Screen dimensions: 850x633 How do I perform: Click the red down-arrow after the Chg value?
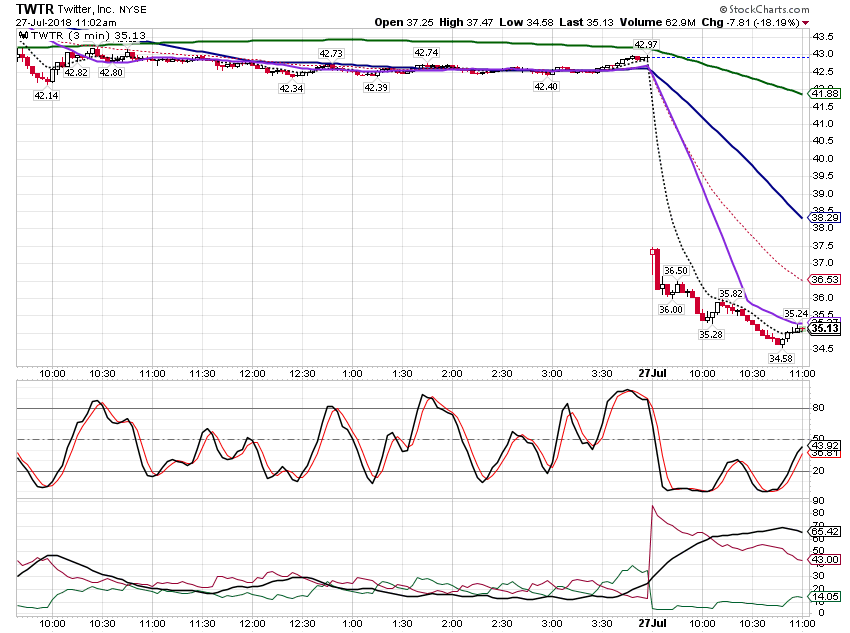[x=806, y=23]
